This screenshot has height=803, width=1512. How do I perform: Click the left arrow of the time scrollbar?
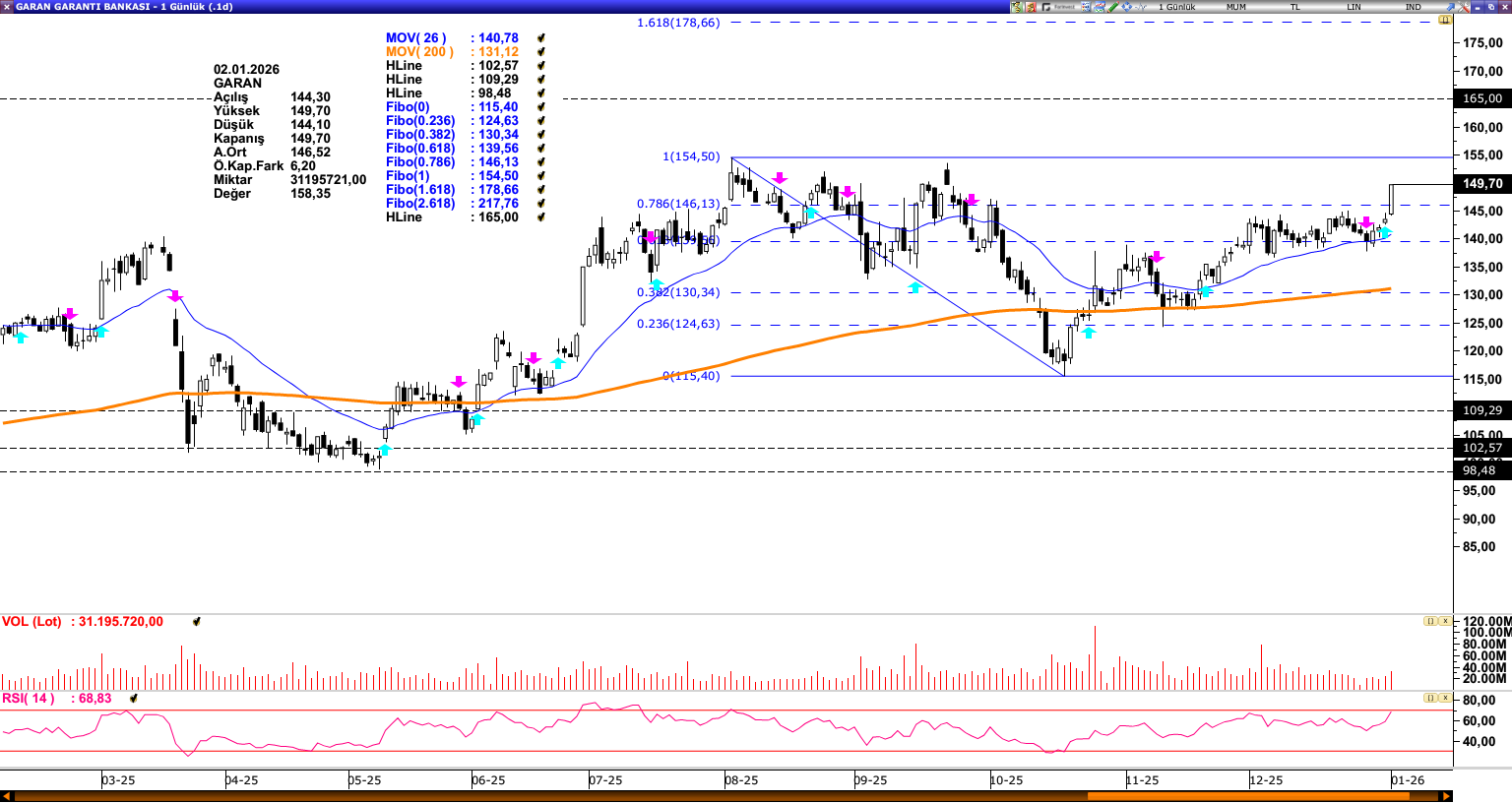click(x=7, y=796)
